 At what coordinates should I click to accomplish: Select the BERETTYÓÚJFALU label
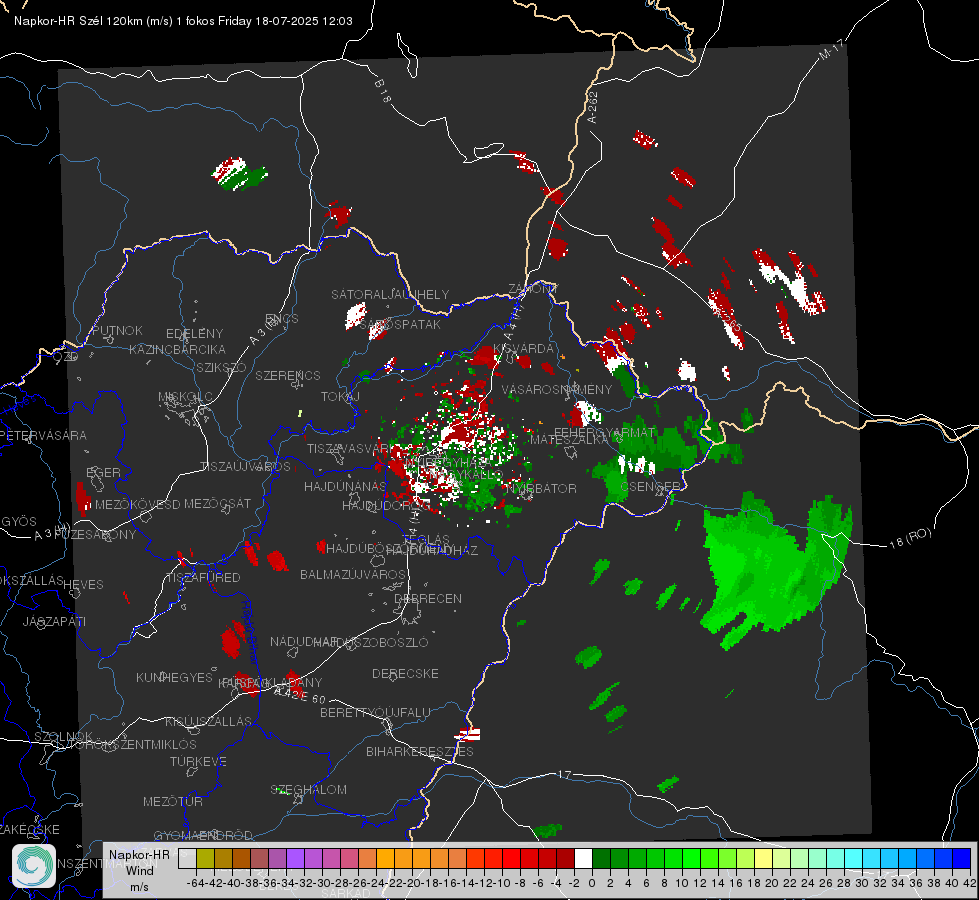pyautogui.click(x=375, y=712)
